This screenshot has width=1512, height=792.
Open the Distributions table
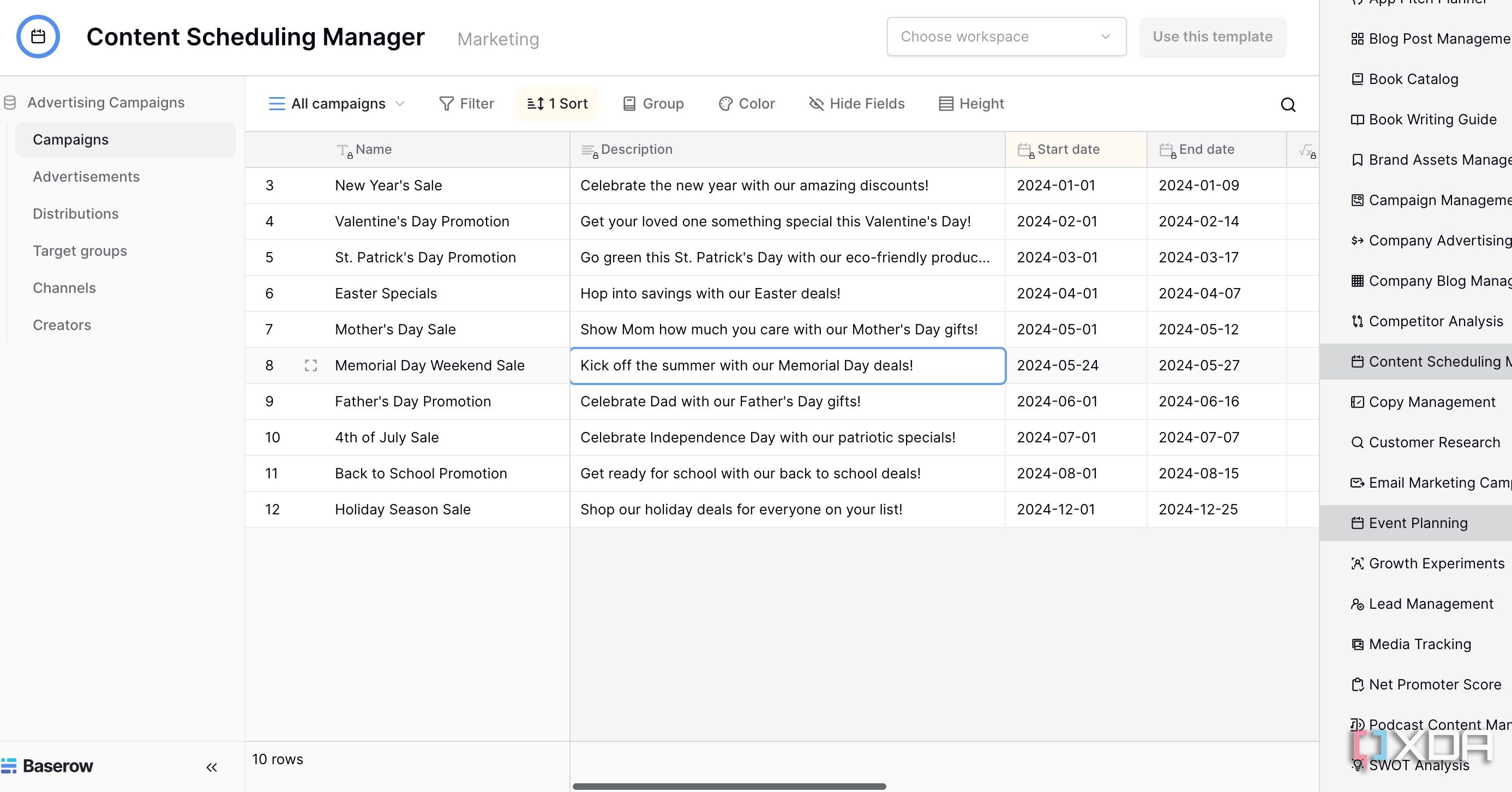(x=76, y=214)
